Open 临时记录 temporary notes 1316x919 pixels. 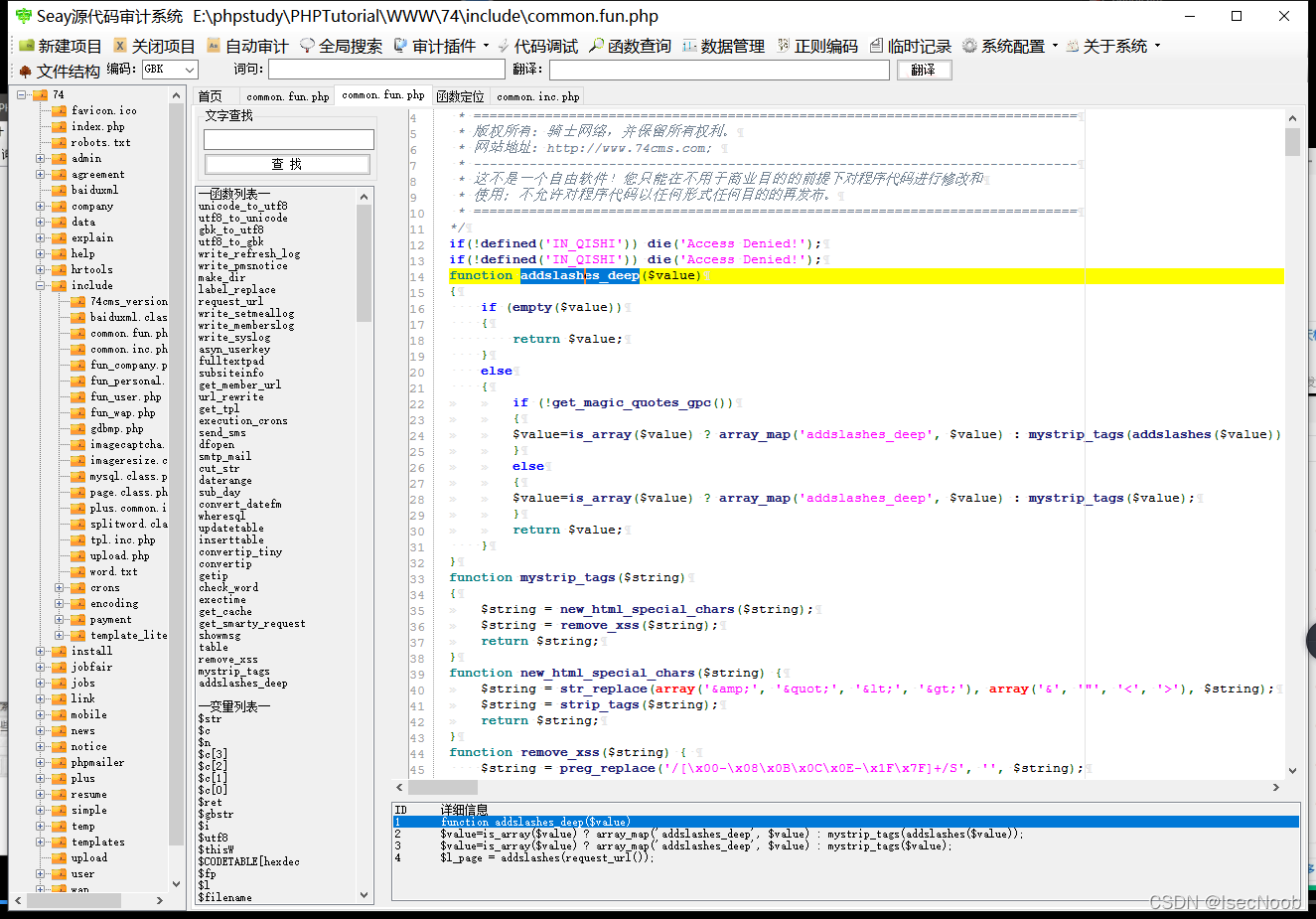tap(911, 46)
